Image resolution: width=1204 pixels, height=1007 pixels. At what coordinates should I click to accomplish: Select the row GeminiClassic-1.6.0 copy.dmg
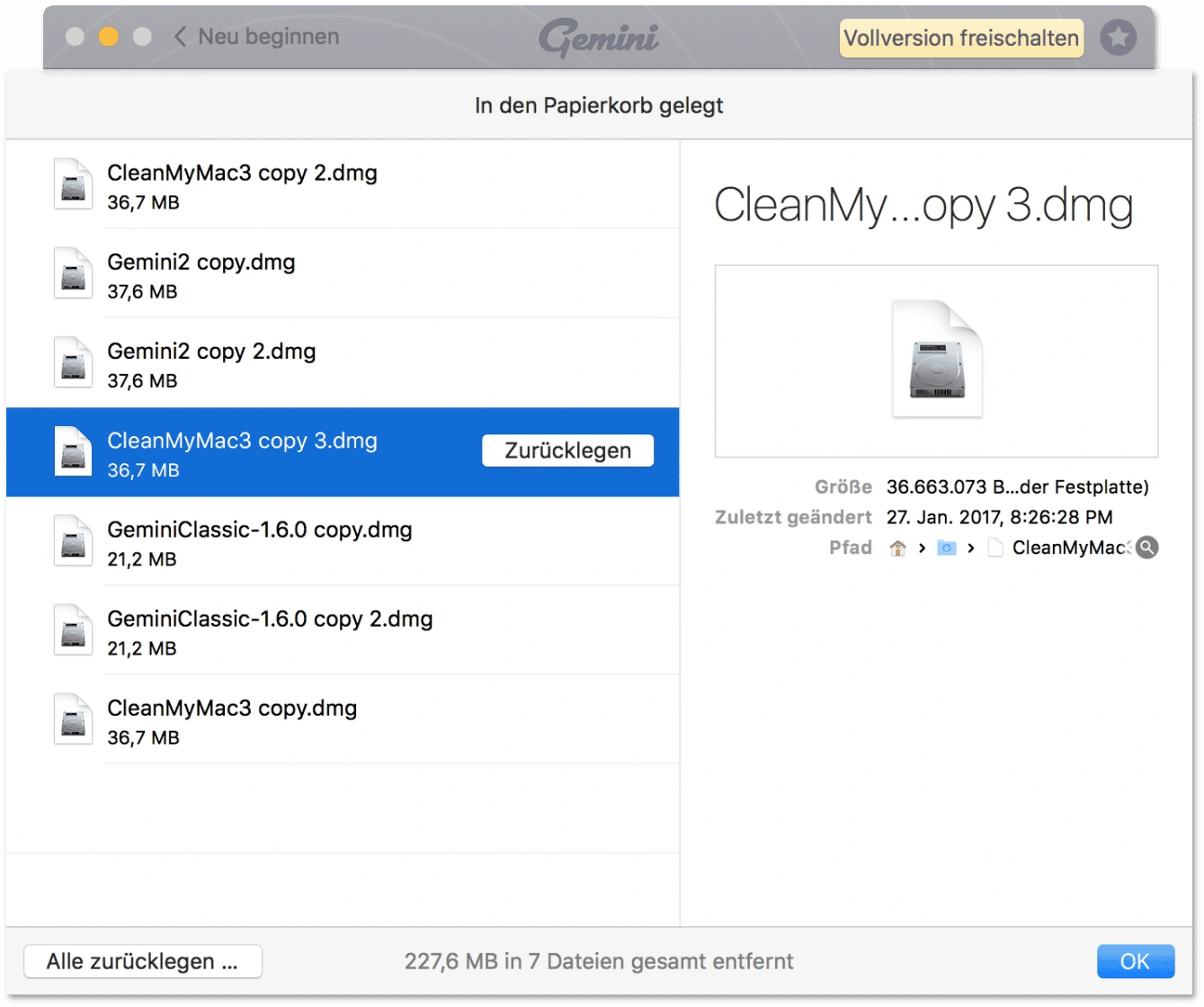click(343, 540)
